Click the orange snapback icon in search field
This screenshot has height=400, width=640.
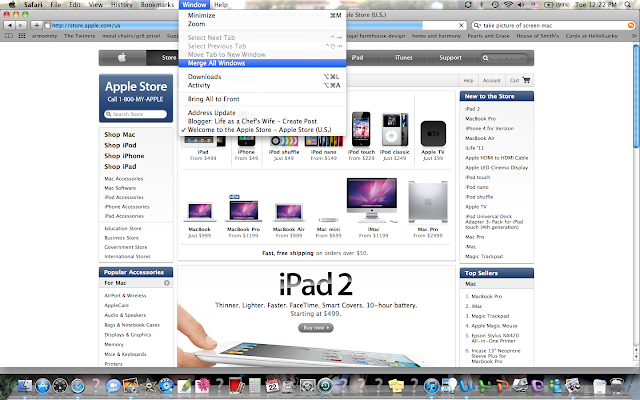pyautogui.click(x=631, y=25)
